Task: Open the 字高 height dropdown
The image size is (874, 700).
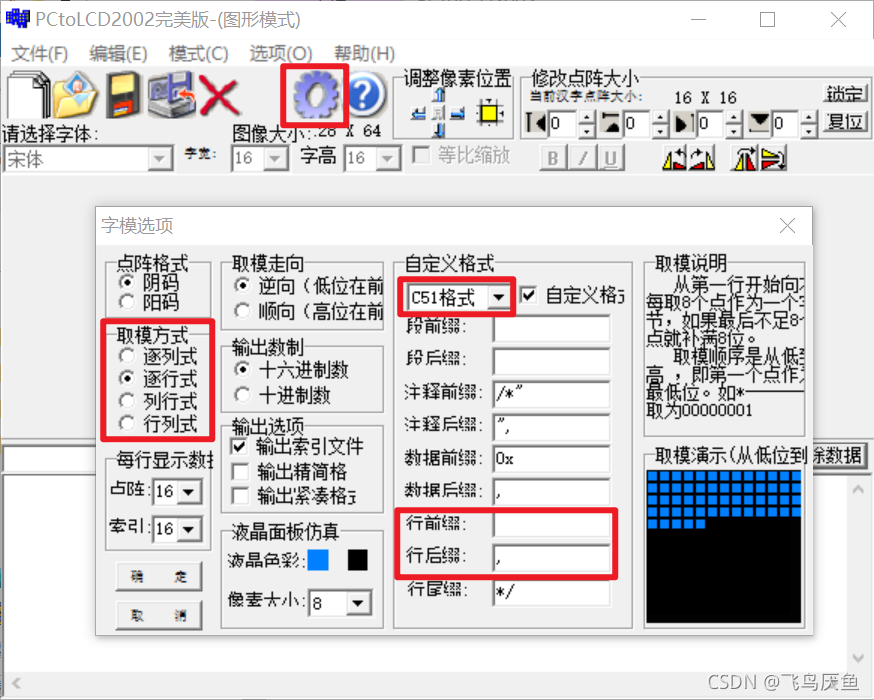Action: 388,159
